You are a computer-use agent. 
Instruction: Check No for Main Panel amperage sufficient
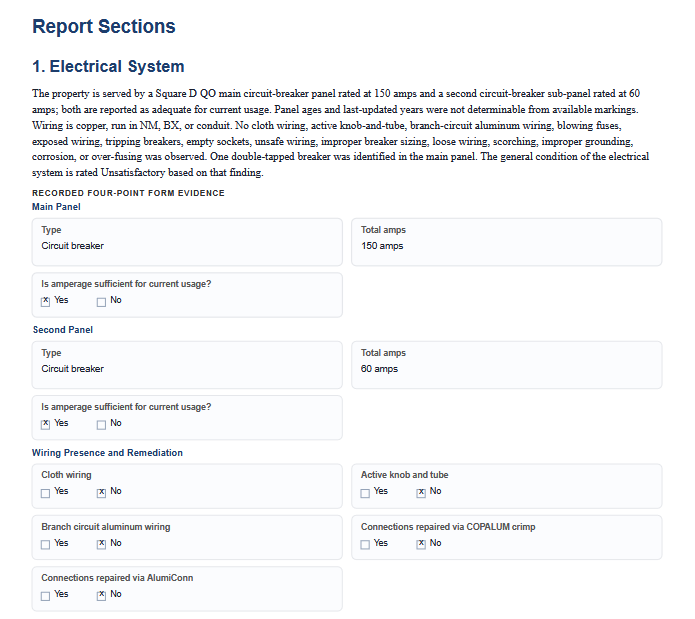pyautogui.click(x=102, y=302)
